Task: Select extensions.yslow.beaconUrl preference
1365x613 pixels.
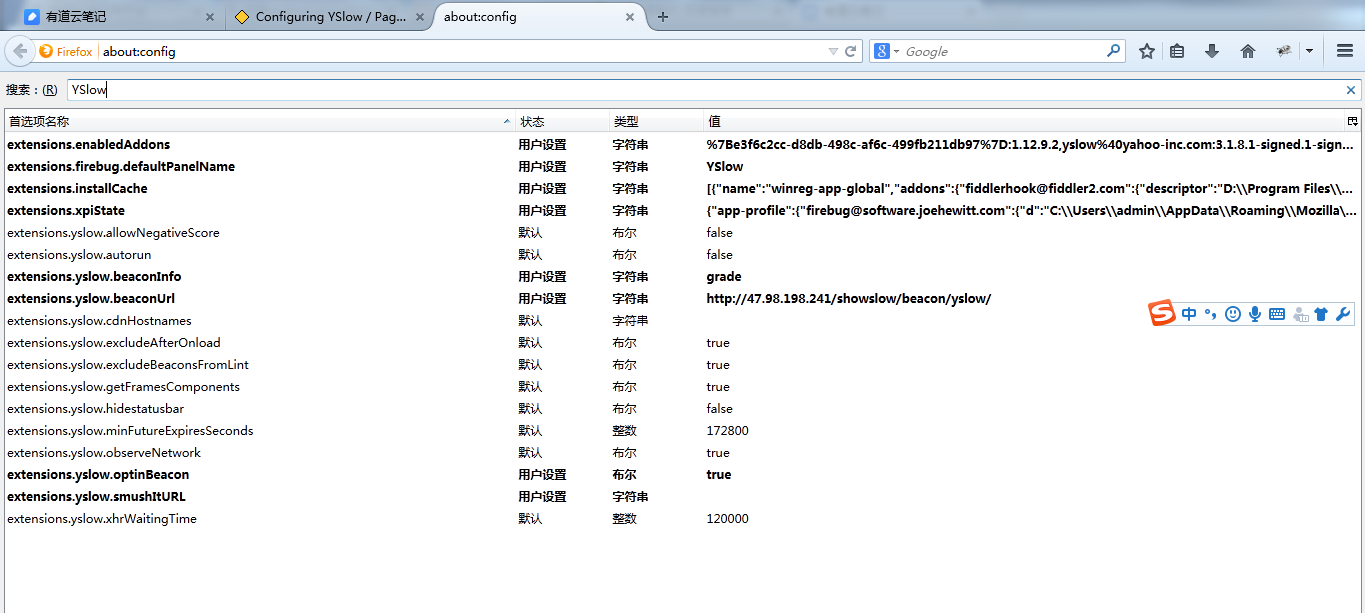Action: (682, 299)
